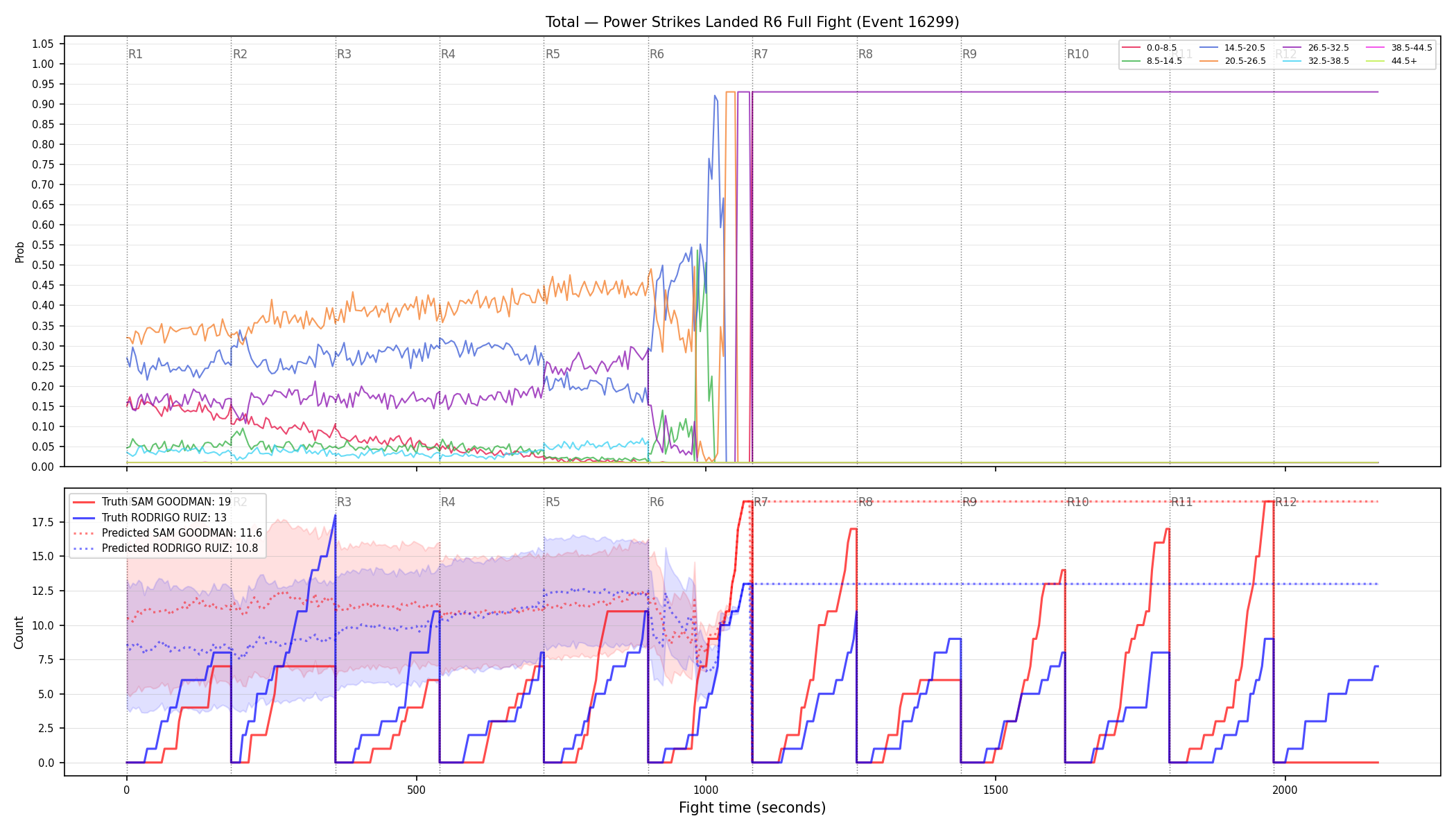Click the R4 round marker in probability chart
The width and height of the screenshot is (1456, 832).
tap(448, 54)
